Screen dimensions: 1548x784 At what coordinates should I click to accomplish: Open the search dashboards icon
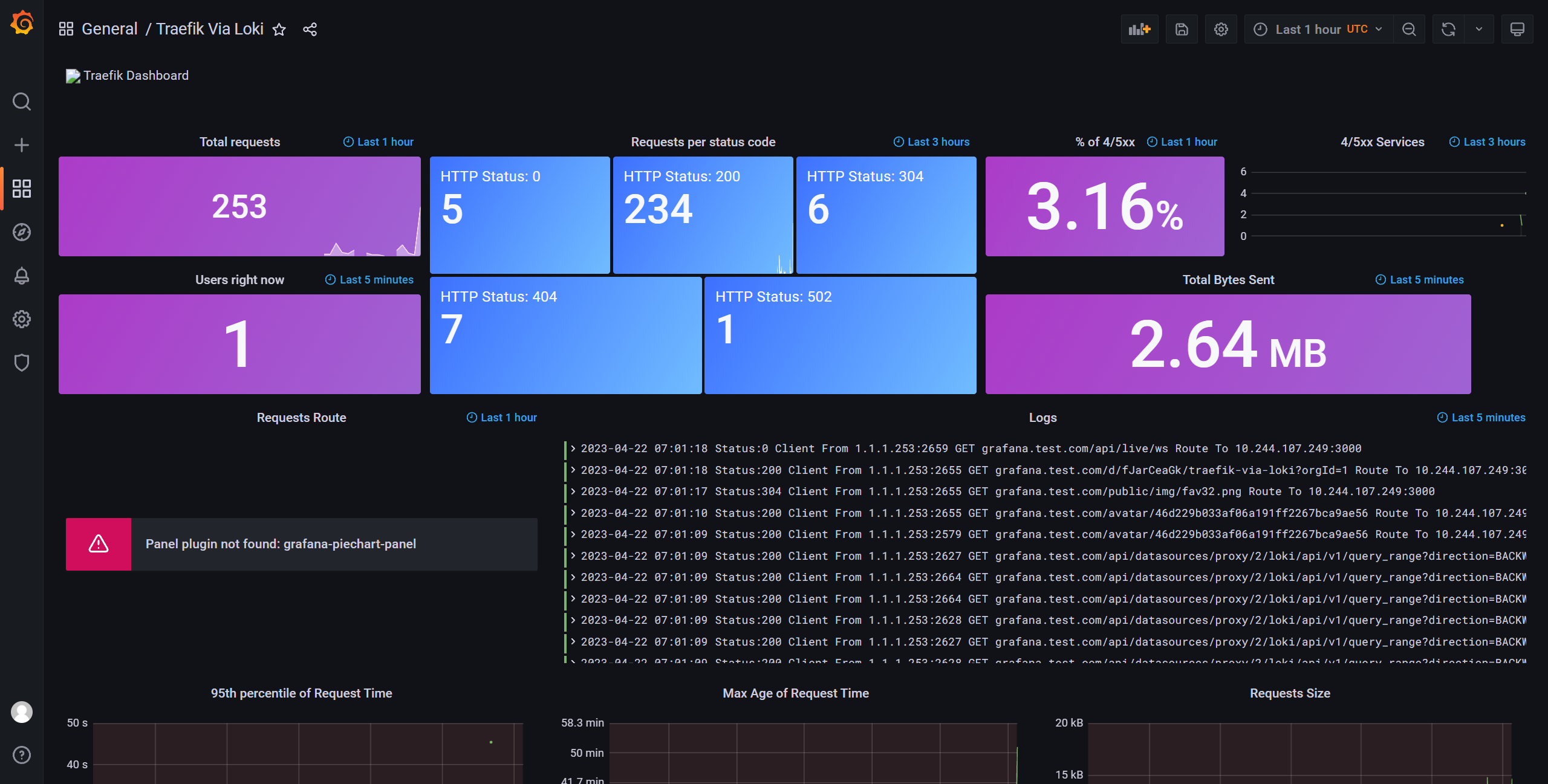22,102
